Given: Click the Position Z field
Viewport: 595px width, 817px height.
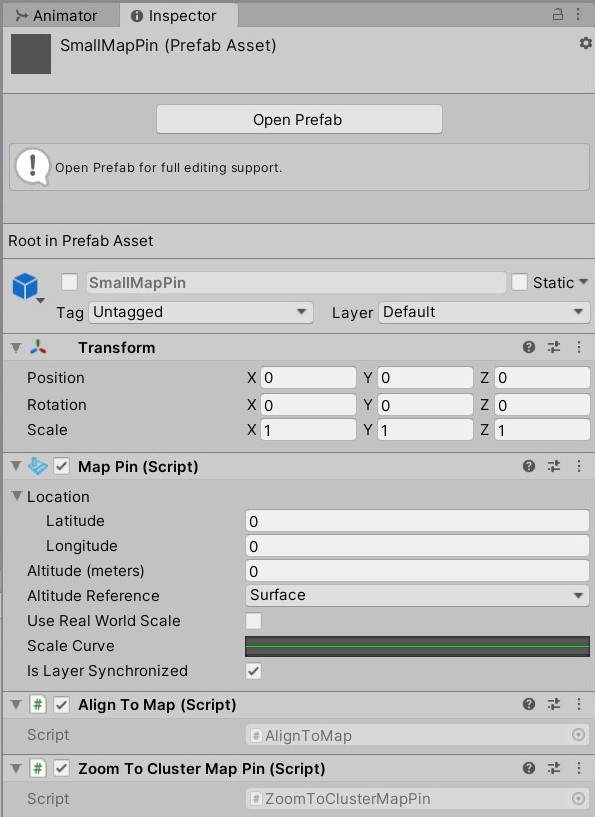Looking at the screenshot, I should click(542, 377).
